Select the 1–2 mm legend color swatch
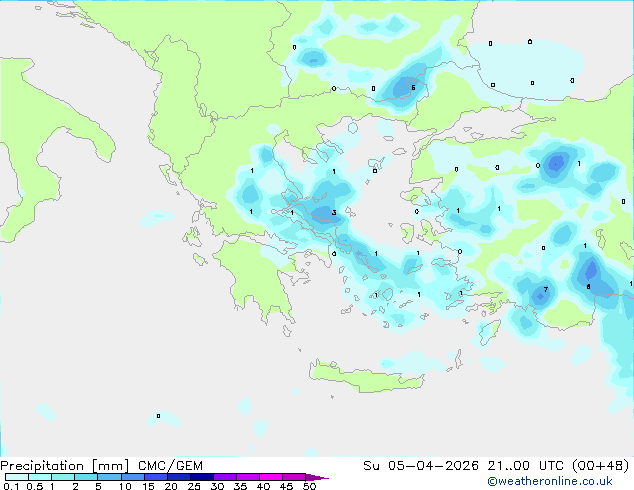 [x=63, y=477]
